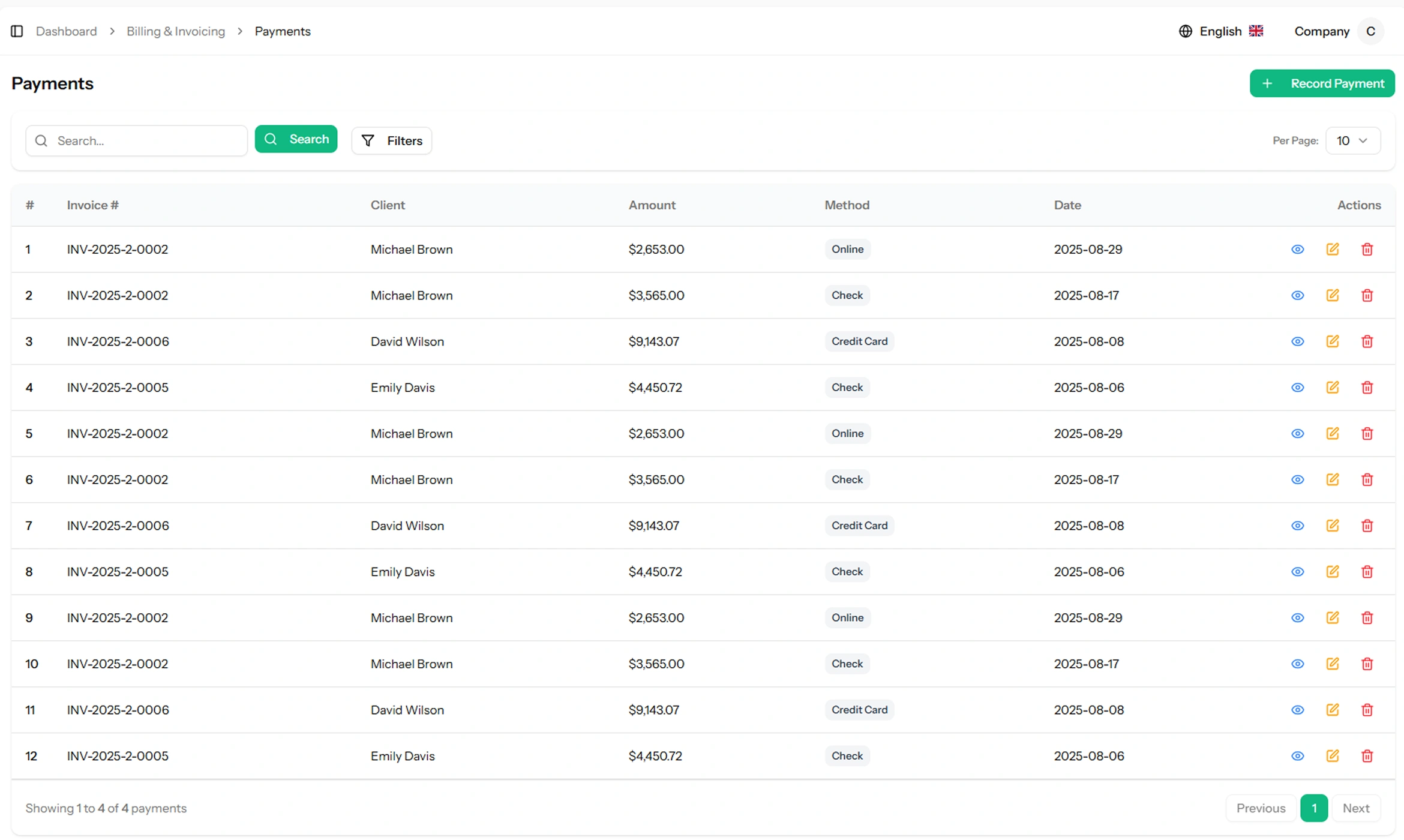1404x840 pixels.
Task: Delete payment row 5 trash icon
Action: (1367, 433)
